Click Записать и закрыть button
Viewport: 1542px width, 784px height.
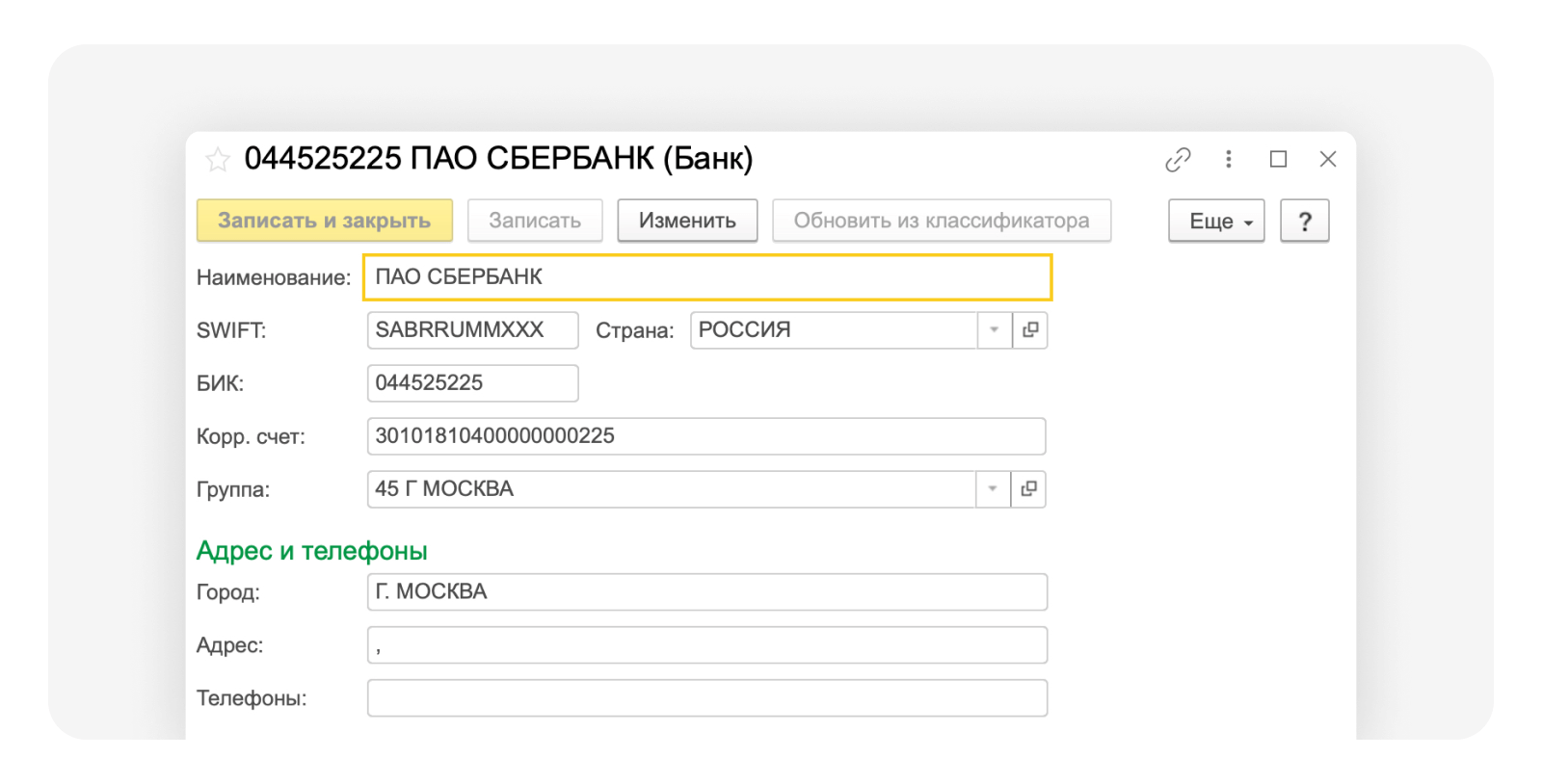tap(324, 221)
